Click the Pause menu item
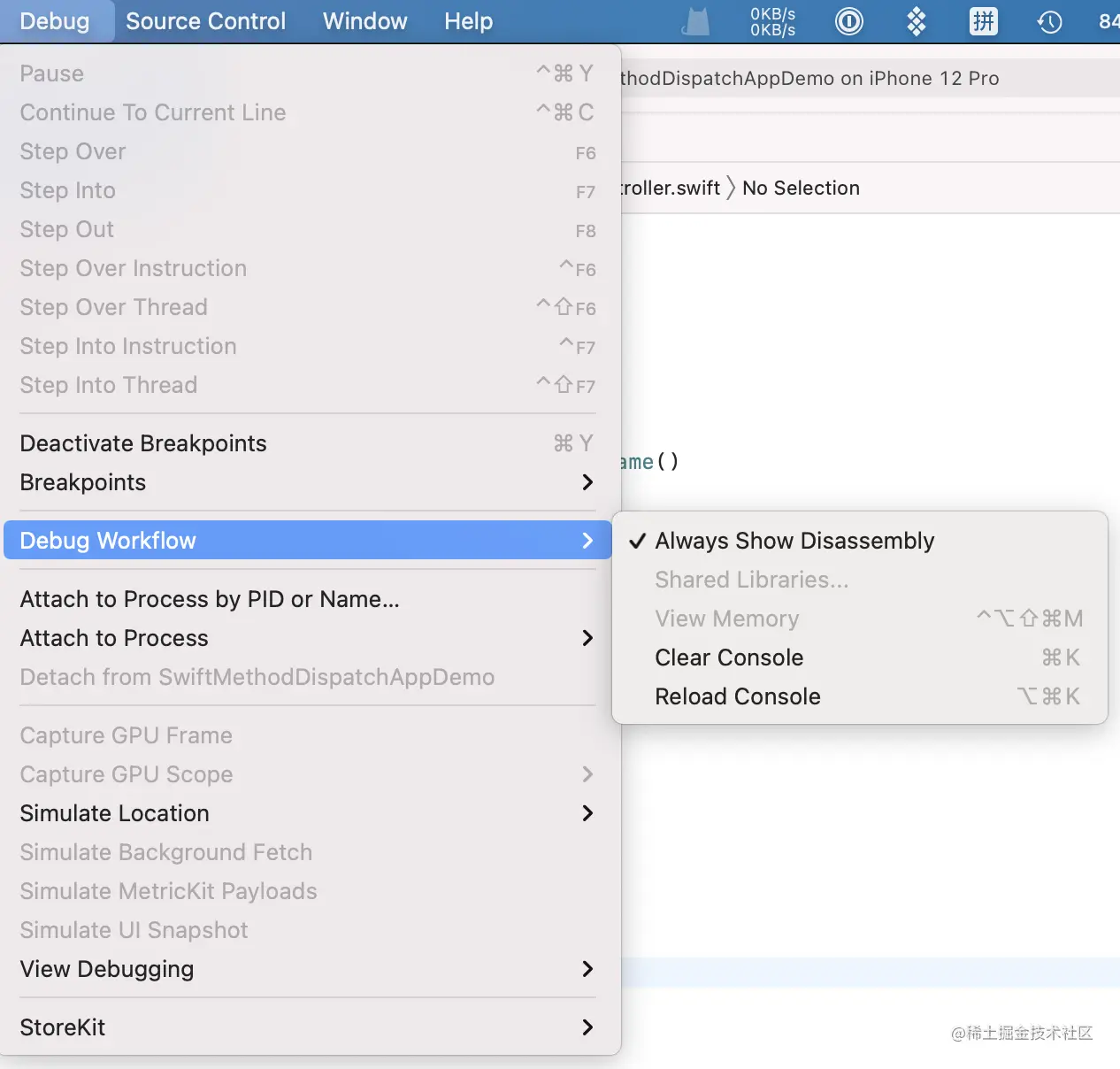Viewport: 1120px width, 1069px height. click(308, 73)
